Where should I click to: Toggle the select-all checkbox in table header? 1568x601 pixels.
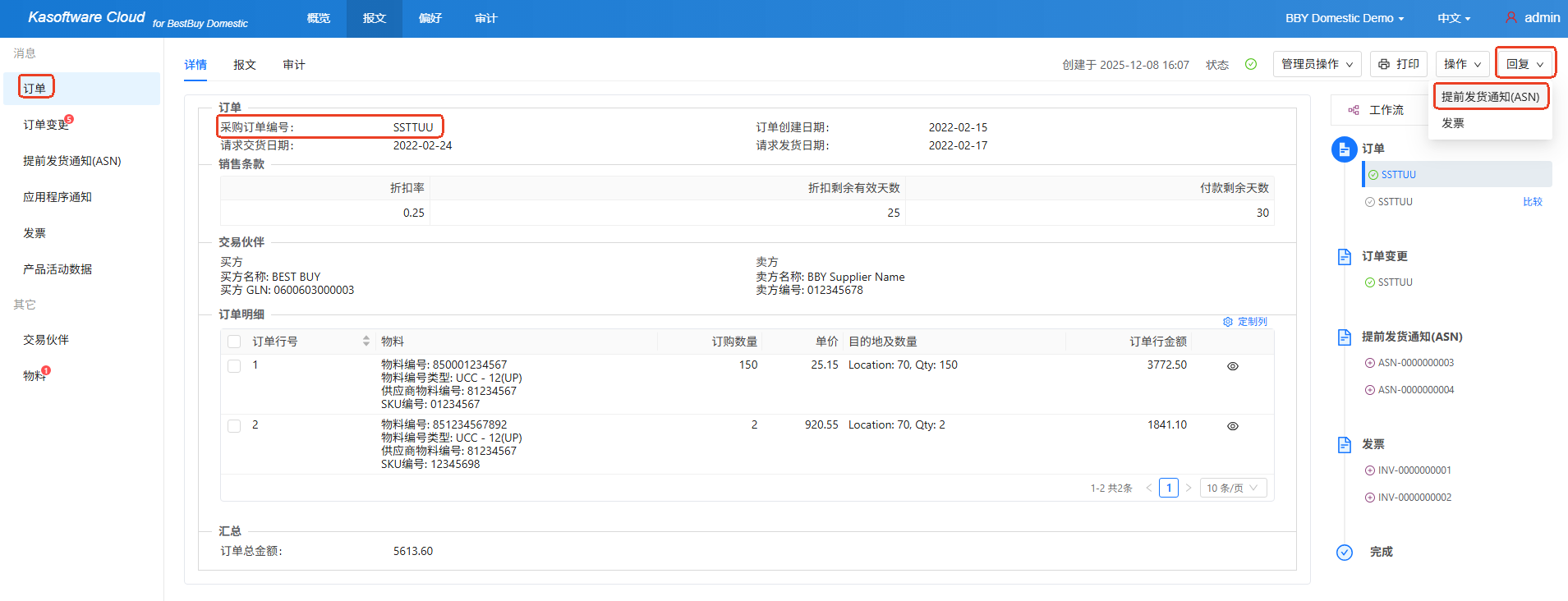coord(234,342)
